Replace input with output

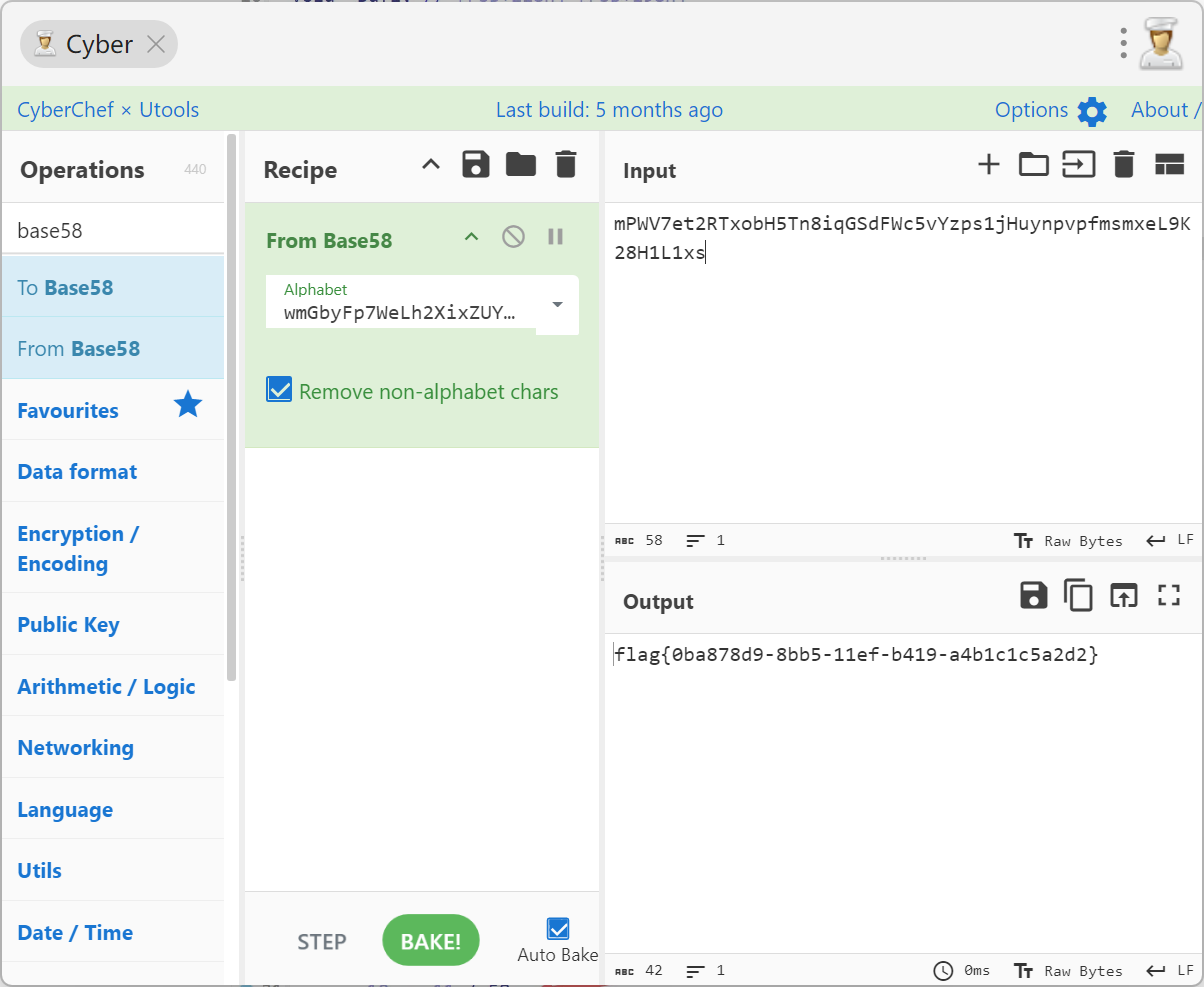1124,595
